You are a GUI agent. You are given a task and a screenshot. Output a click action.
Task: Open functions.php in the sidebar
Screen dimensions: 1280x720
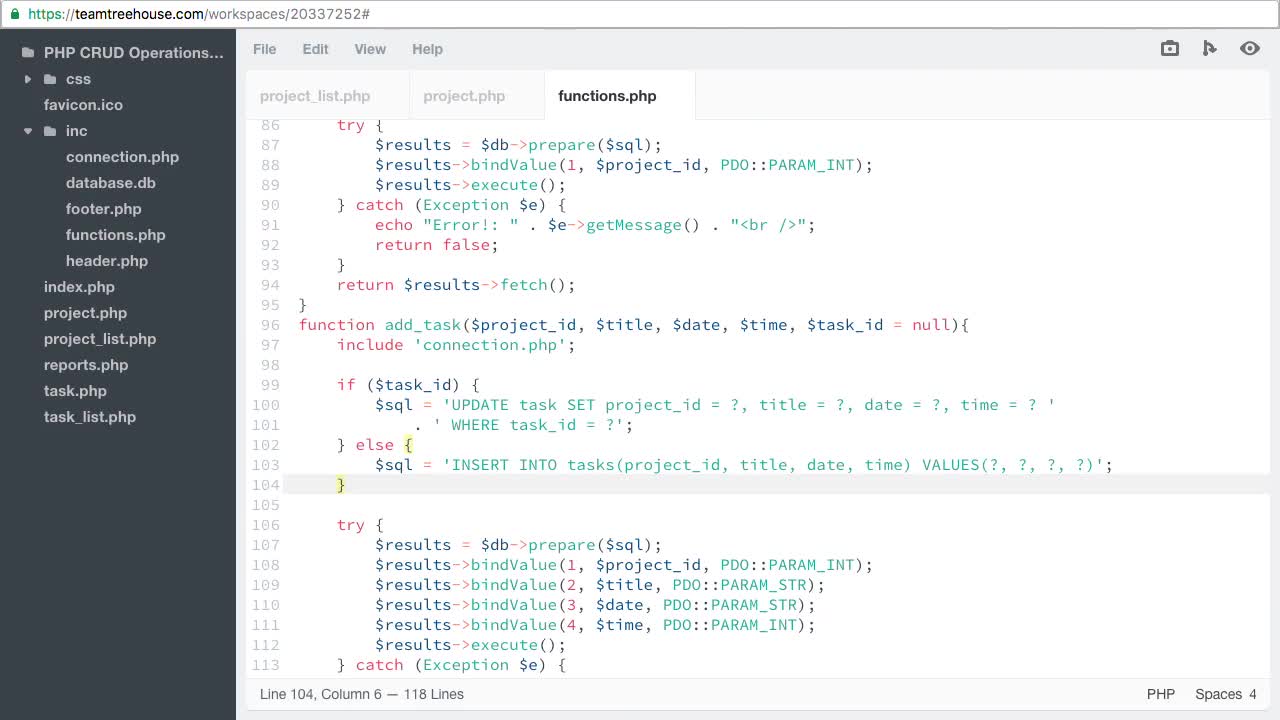(x=116, y=235)
